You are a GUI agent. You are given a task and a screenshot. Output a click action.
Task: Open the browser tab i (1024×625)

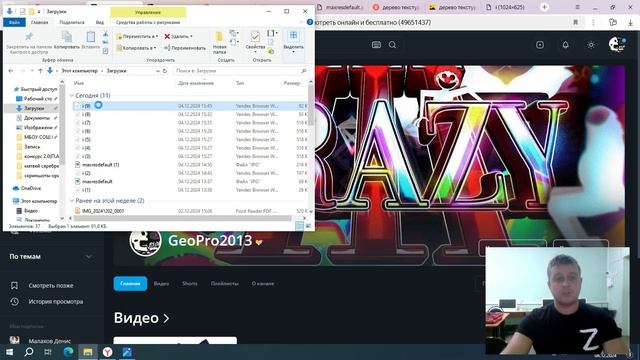(505, 7)
